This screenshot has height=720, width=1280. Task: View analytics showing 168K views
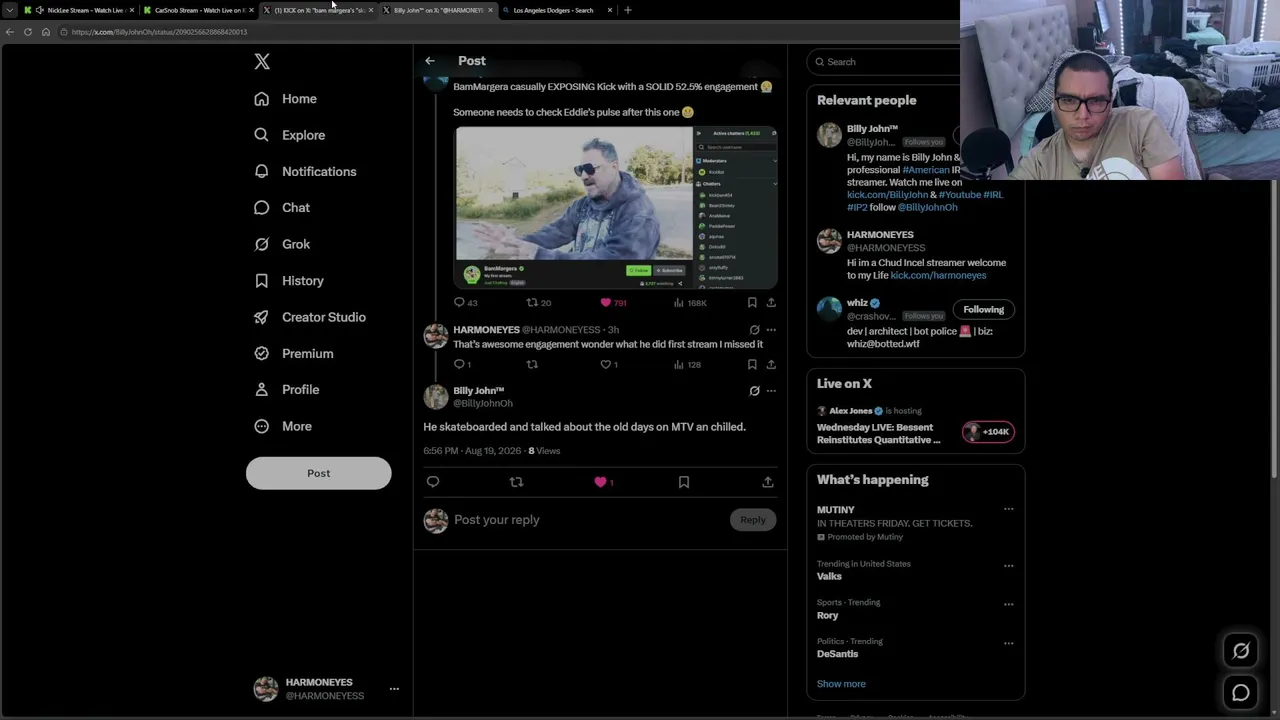pyautogui.click(x=690, y=303)
